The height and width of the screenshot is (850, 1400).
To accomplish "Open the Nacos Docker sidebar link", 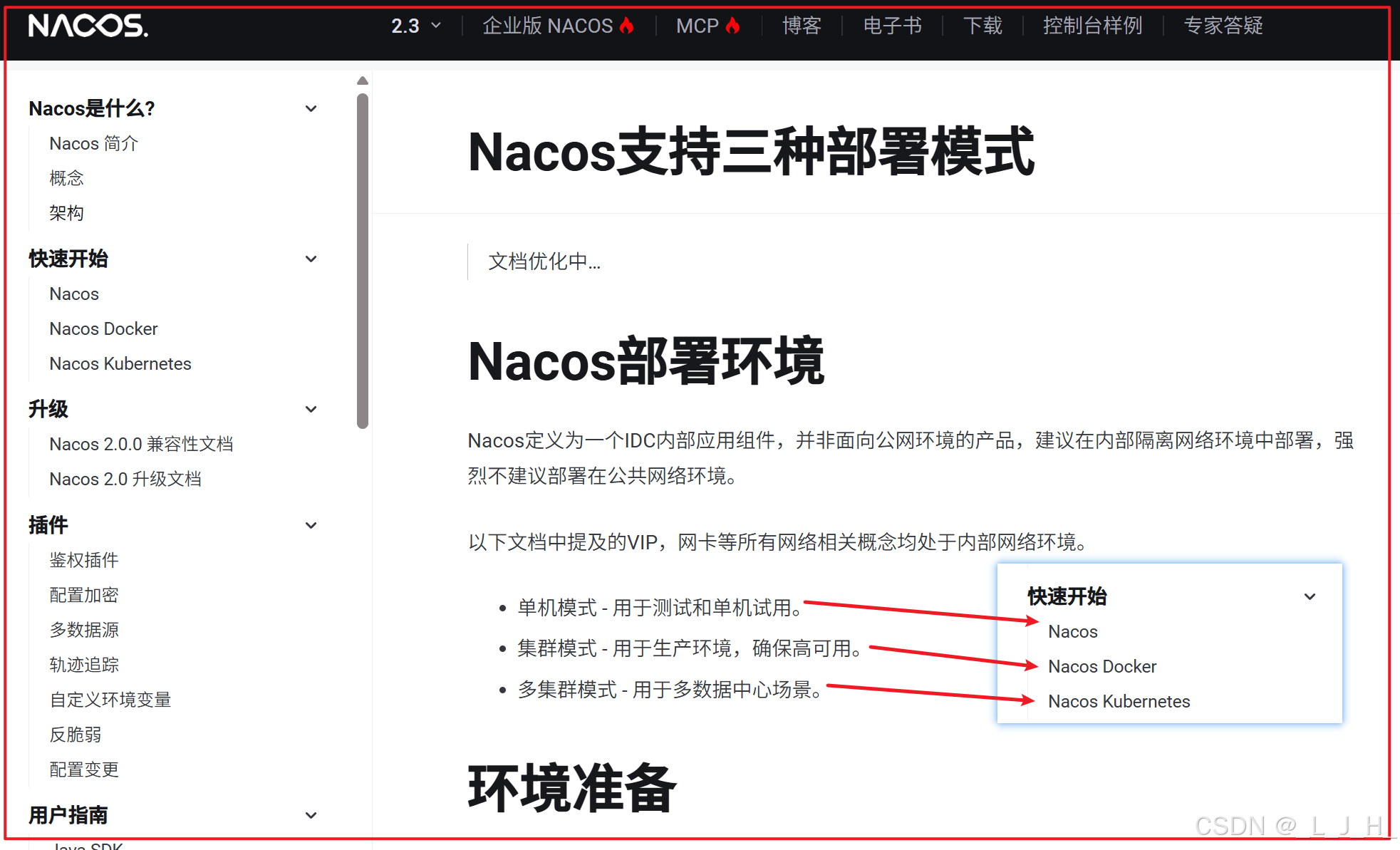I will point(103,328).
